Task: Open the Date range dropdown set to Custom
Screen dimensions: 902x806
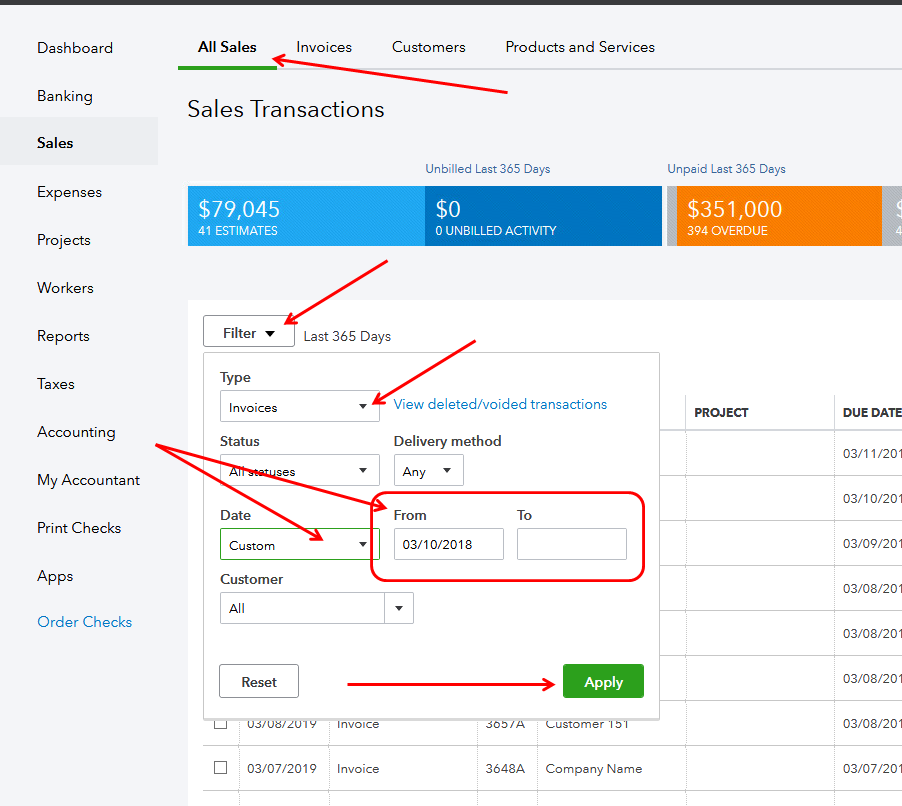Action: 299,545
